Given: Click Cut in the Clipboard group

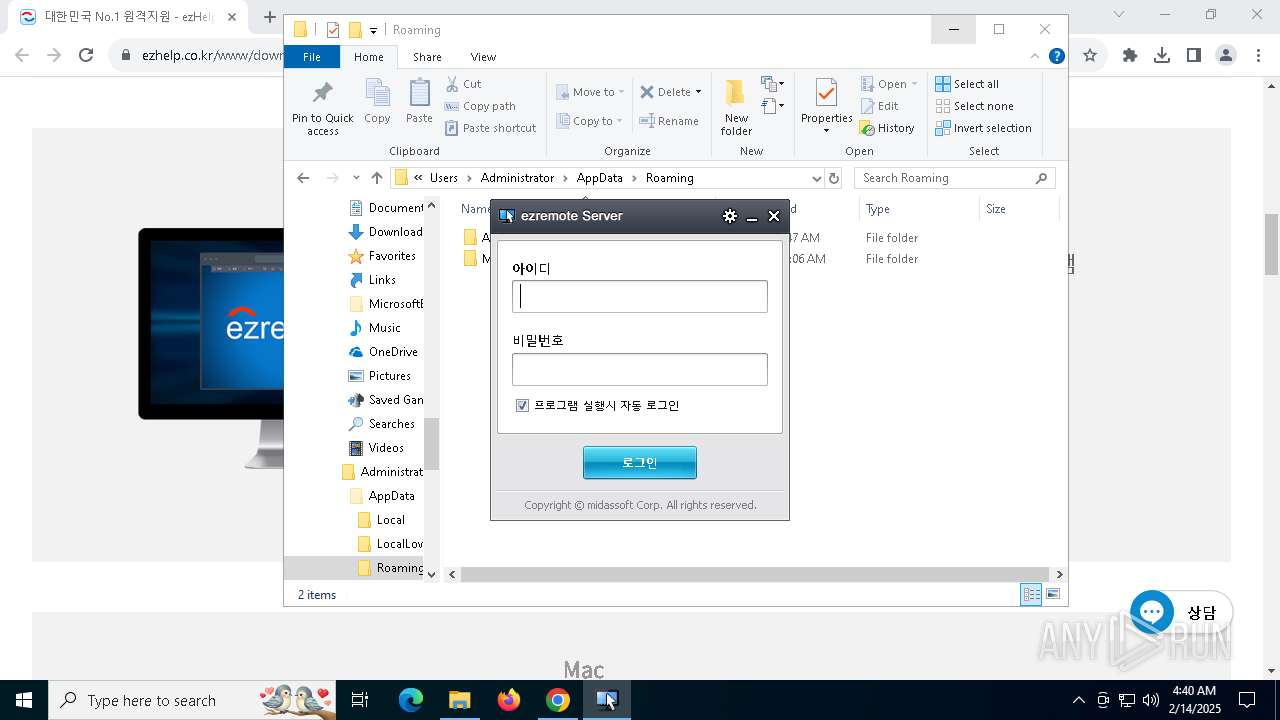Looking at the screenshot, I should [463, 84].
